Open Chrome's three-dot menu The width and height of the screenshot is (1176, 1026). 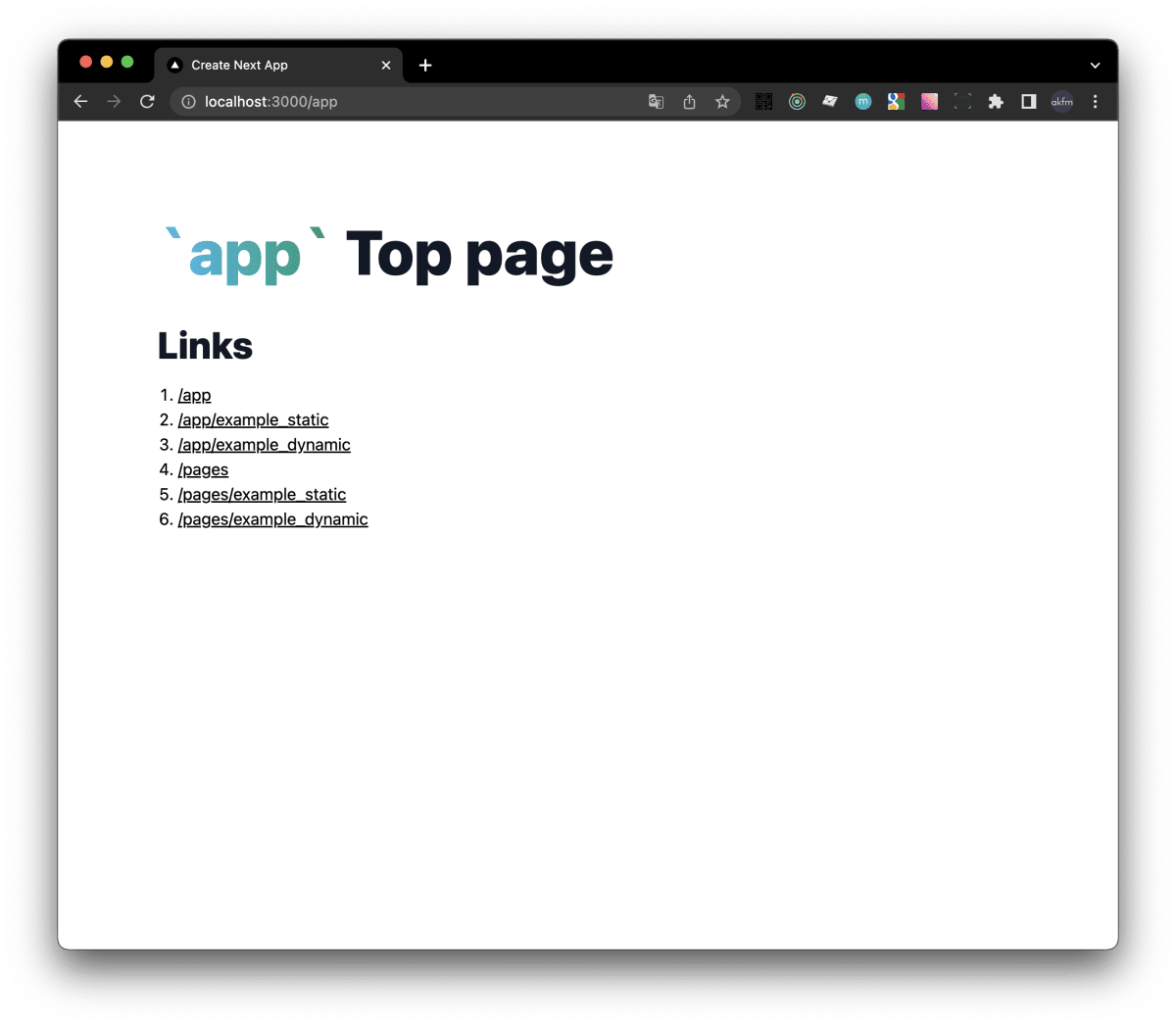click(1095, 102)
